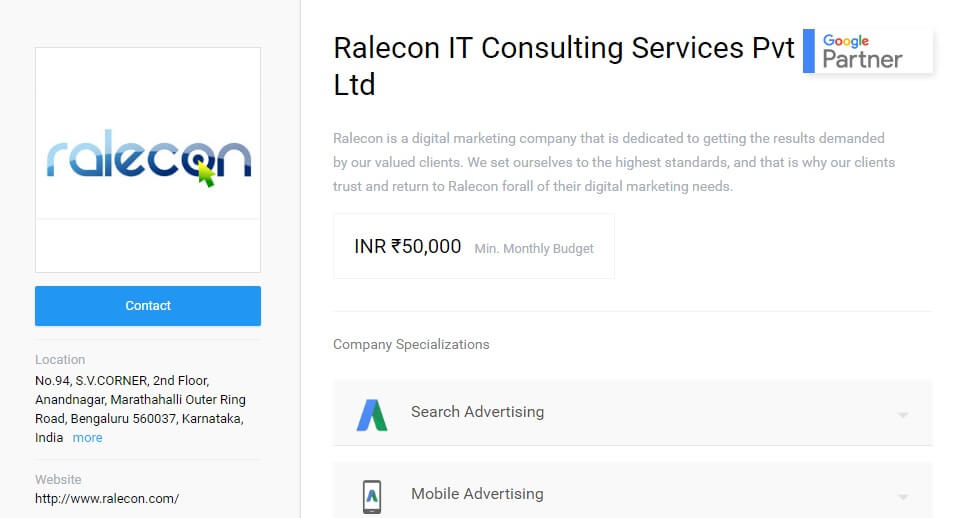This screenshot has height=518, width=963.
Task: Click the Ralecon IT Consulting Services Pvt Ltd title
Action: [563, 66]
